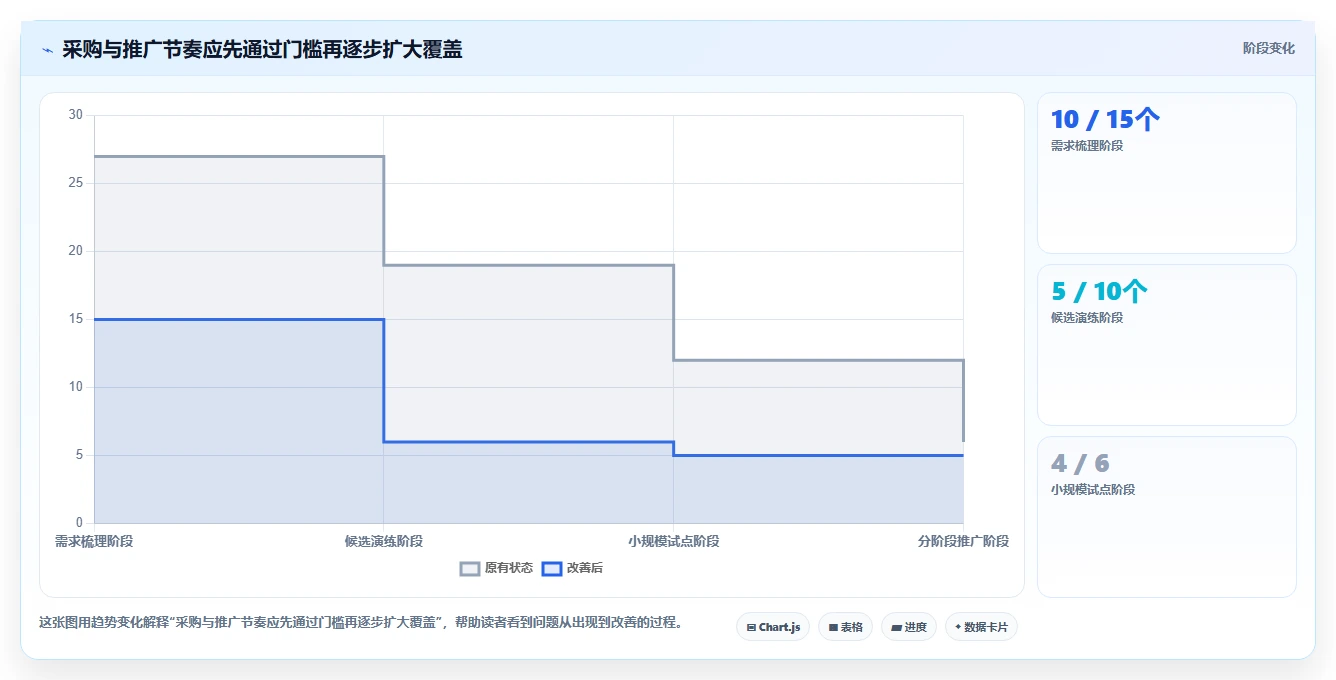Screen dimensions: 1336x680
Task: Click the gray 原有状态 step line at 27
Action: click(239, 156)
